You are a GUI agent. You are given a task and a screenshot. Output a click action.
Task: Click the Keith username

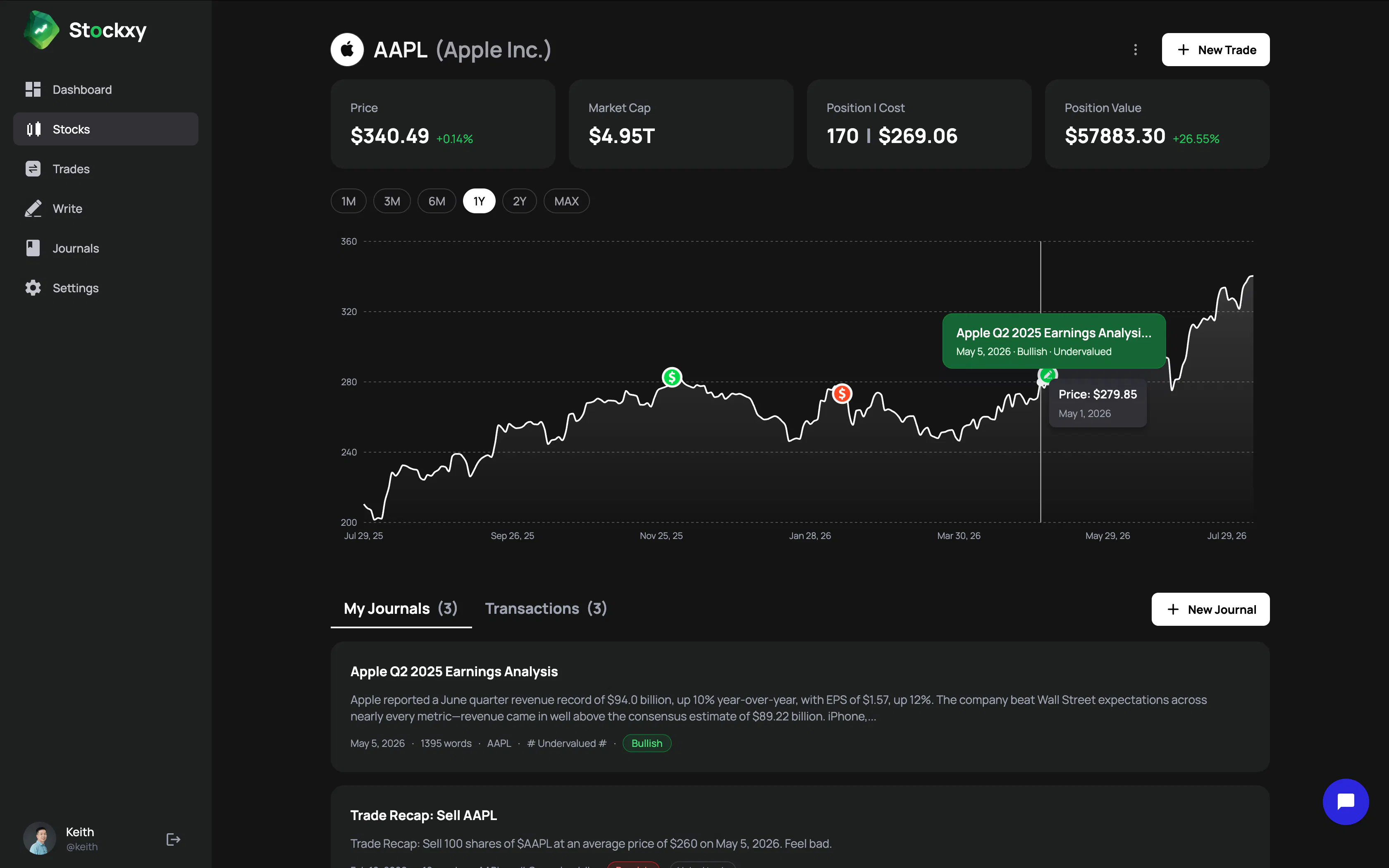pyautogui.click(x=80, y=832)
